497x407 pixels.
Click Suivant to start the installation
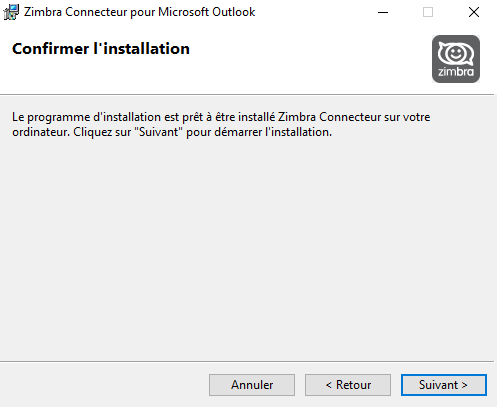pos(444,385)
